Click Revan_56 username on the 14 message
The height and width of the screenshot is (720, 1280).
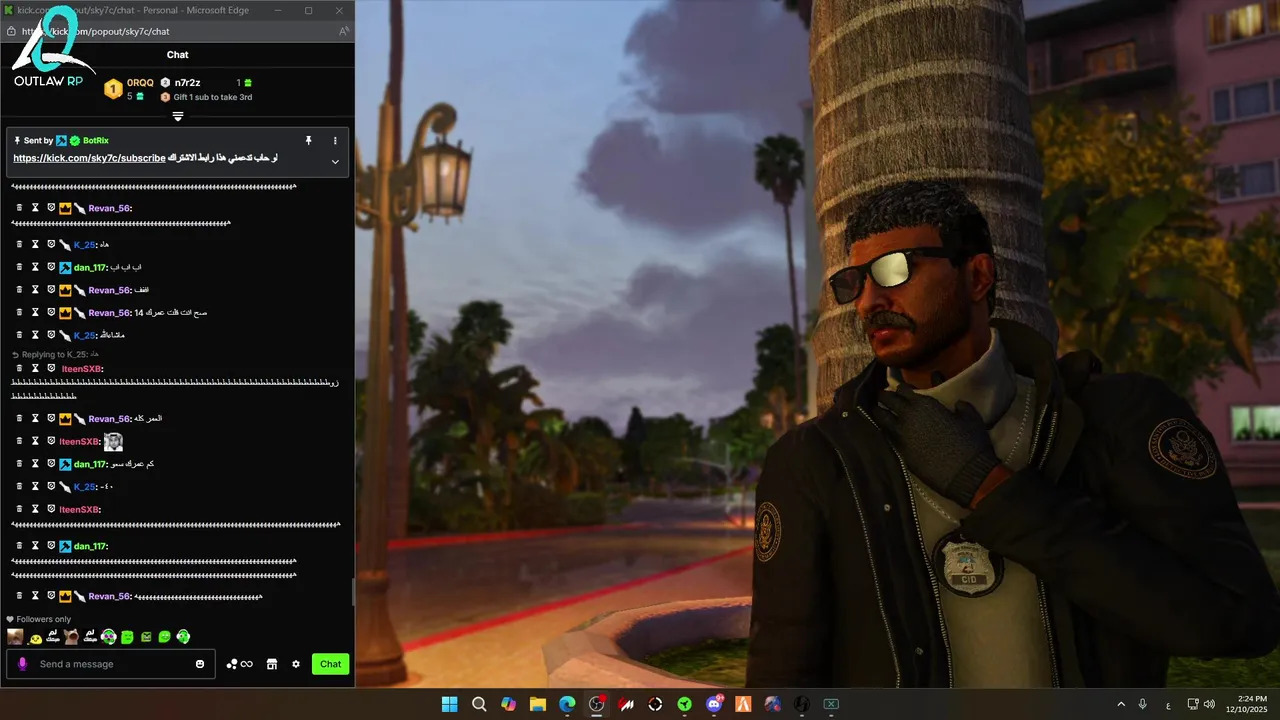pyautogui.click(x=109, y=313)
